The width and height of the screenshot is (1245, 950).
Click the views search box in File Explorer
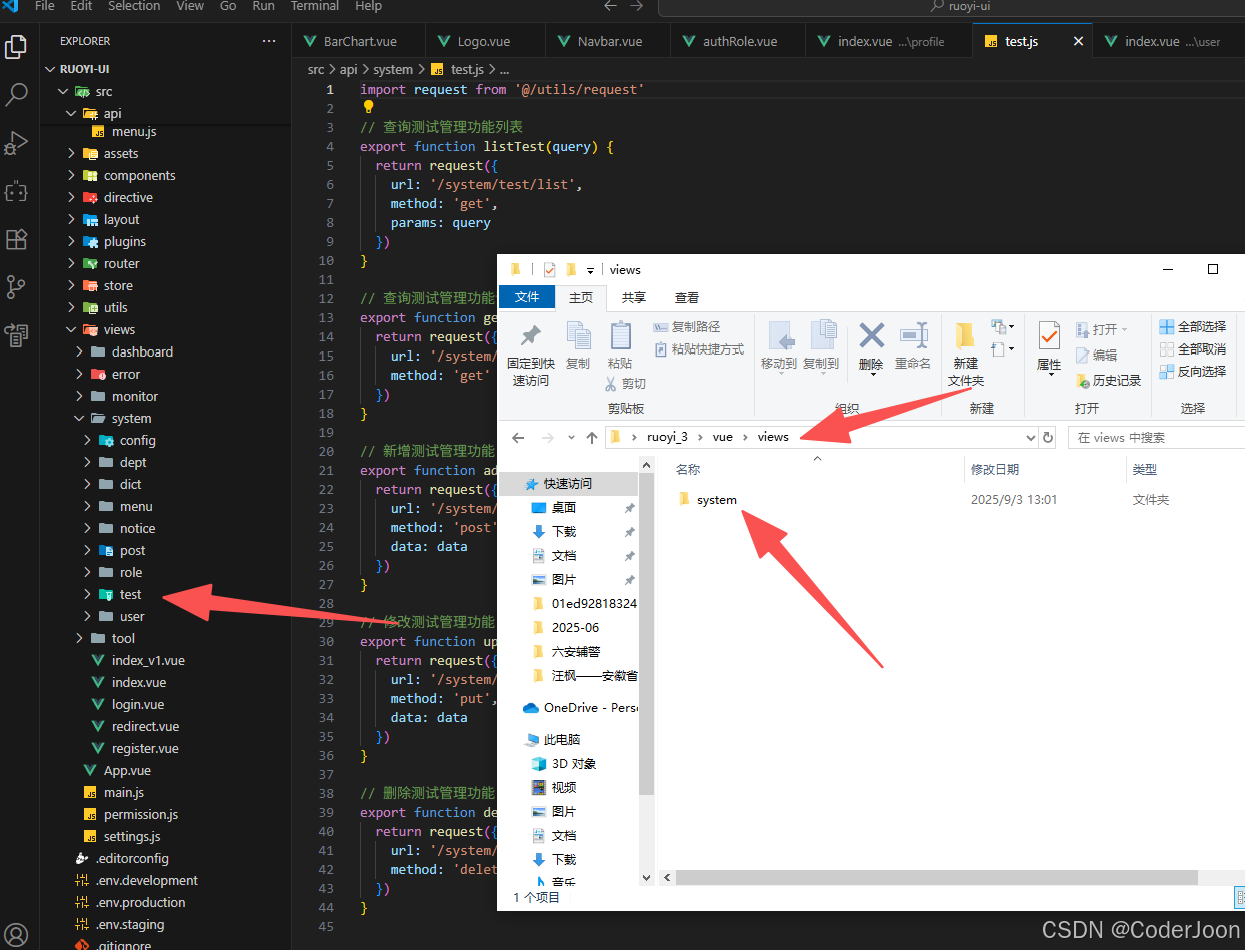[x=1158, y=438]
